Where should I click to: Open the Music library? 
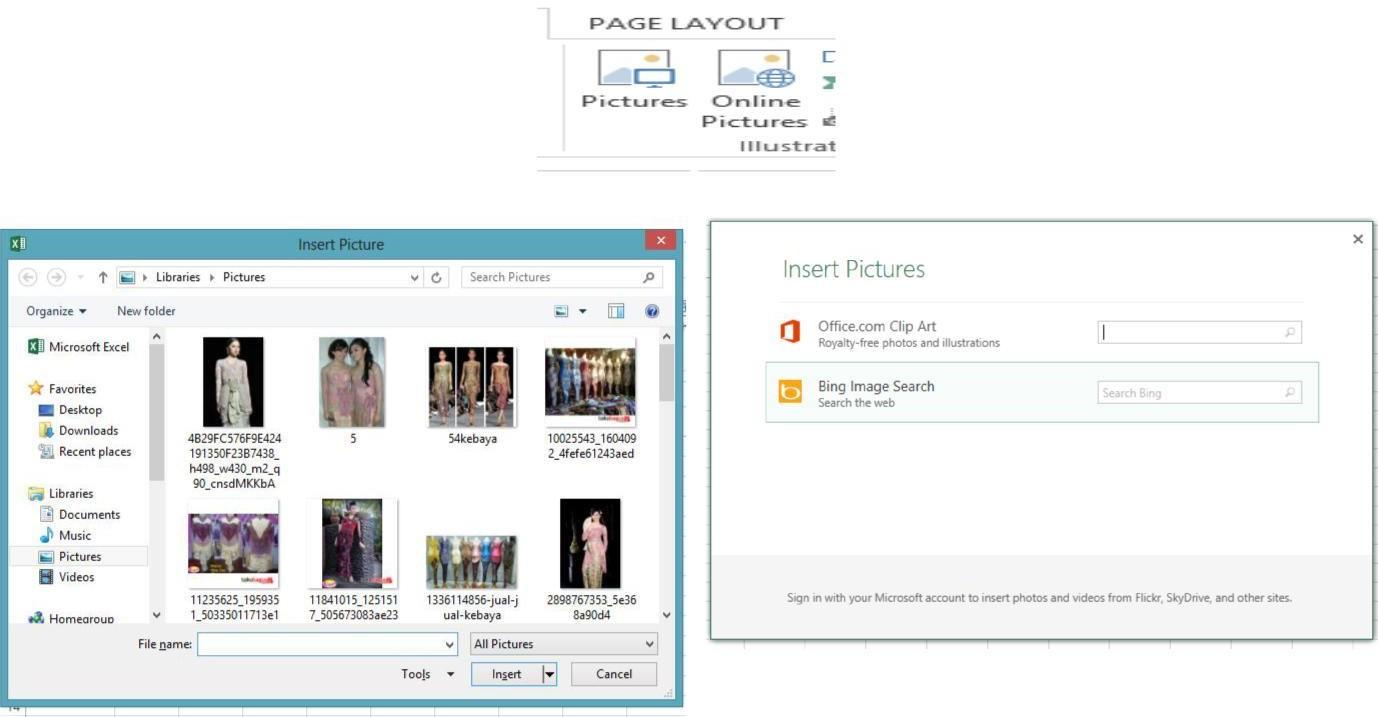point(65,535)
